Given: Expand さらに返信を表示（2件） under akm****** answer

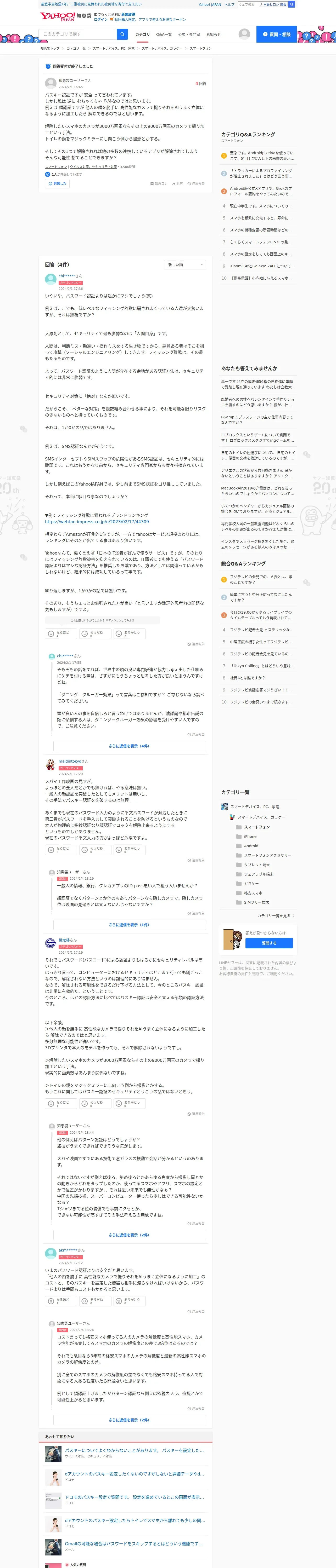Looking at the screenshot, I should pos(129,1420).
